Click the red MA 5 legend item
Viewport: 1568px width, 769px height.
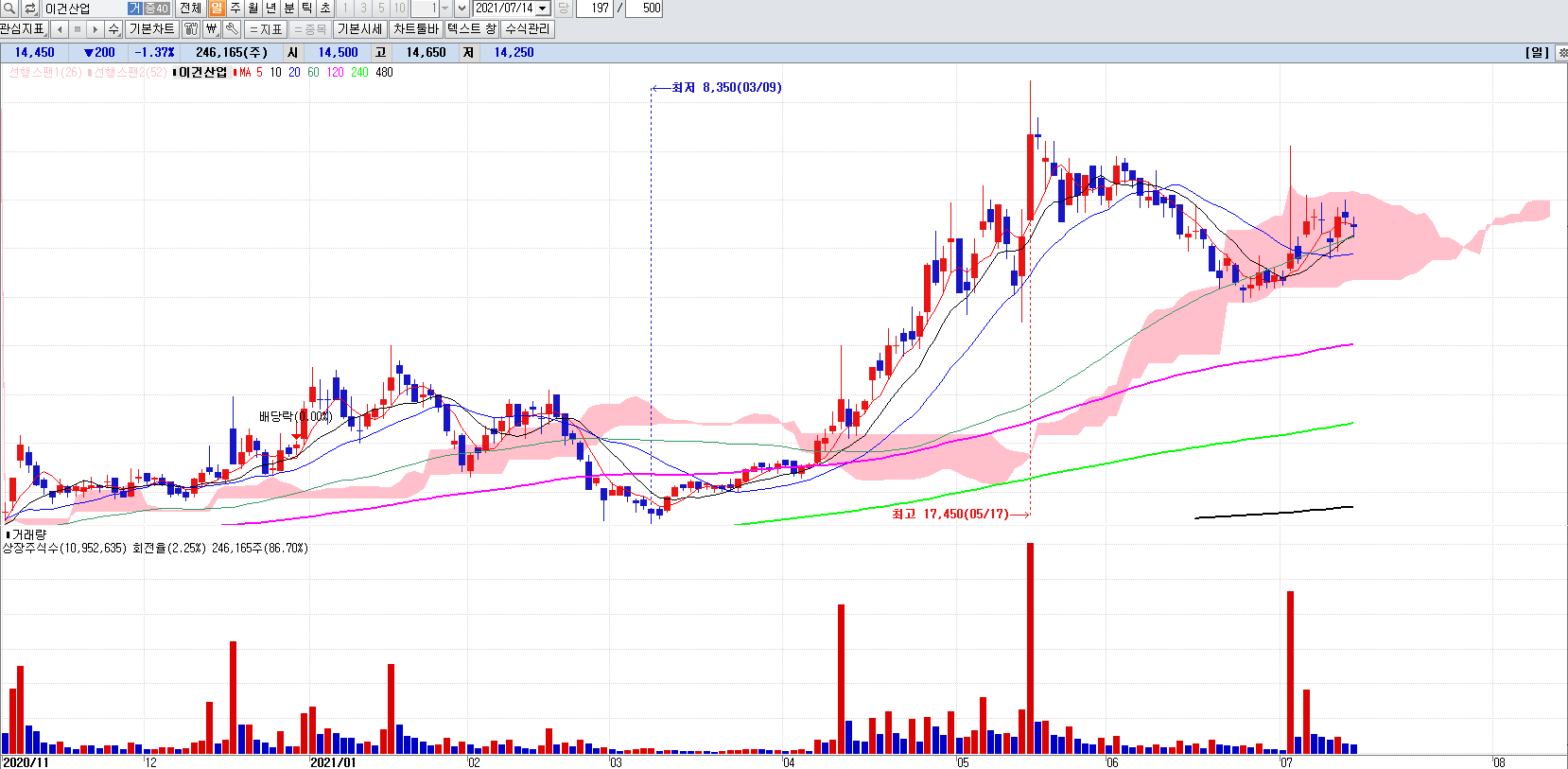click(250, 73)
